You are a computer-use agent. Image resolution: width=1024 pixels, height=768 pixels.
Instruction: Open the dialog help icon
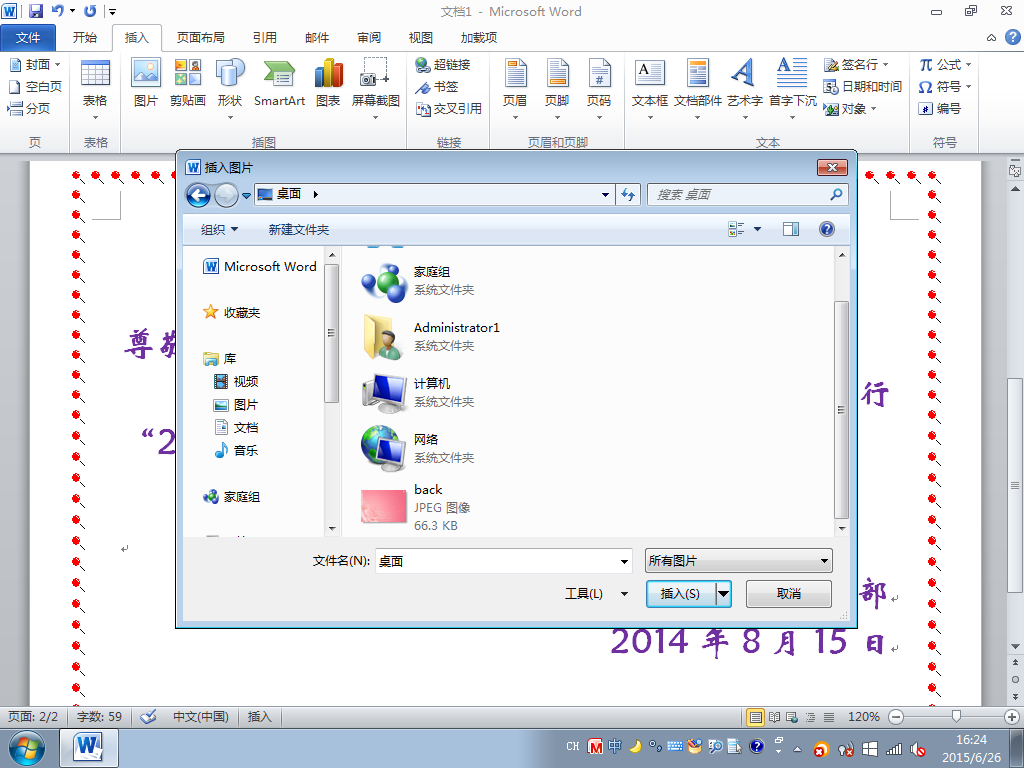(x=827, y=229)
